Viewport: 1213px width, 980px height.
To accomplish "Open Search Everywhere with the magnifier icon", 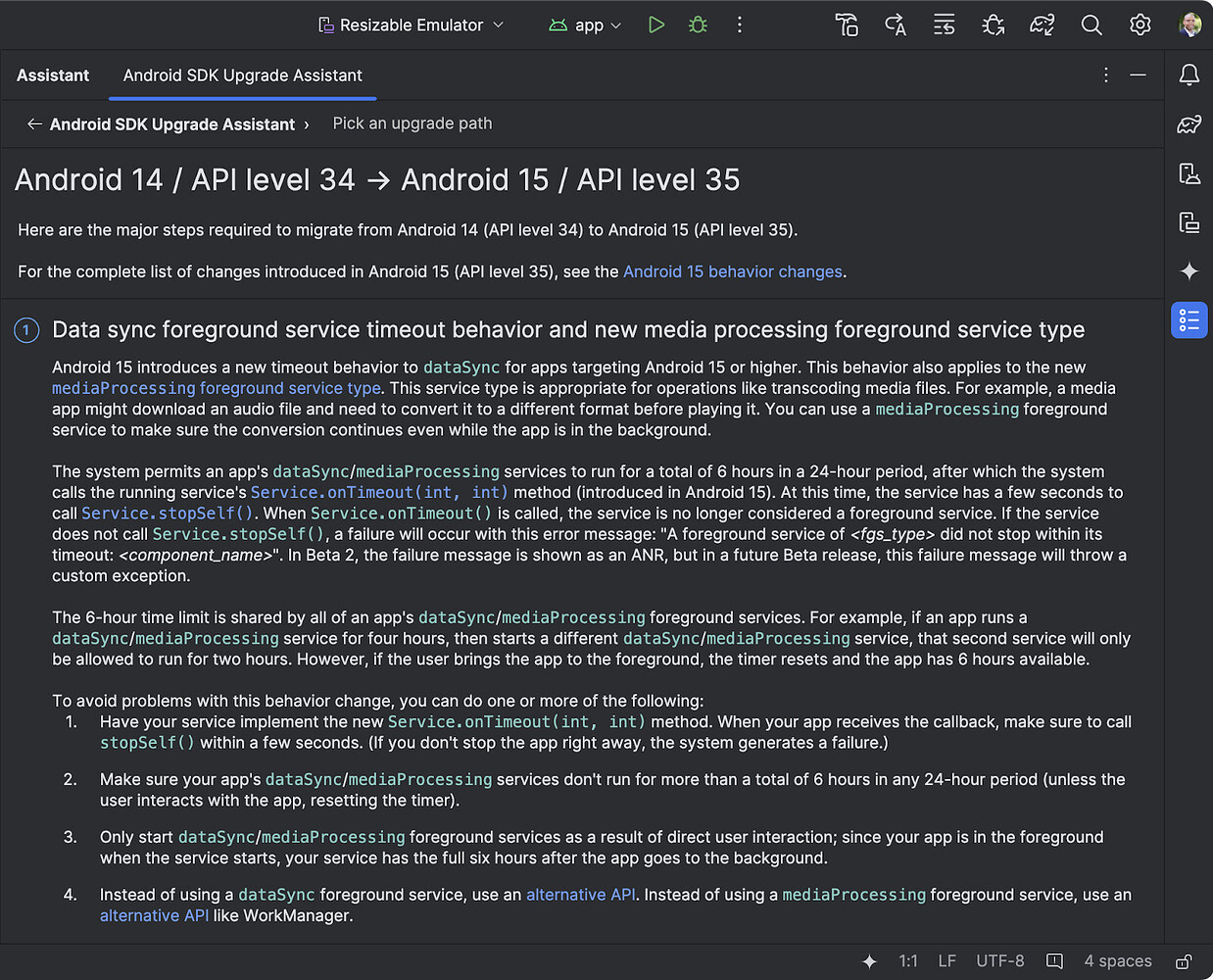I will (1092, 24).
